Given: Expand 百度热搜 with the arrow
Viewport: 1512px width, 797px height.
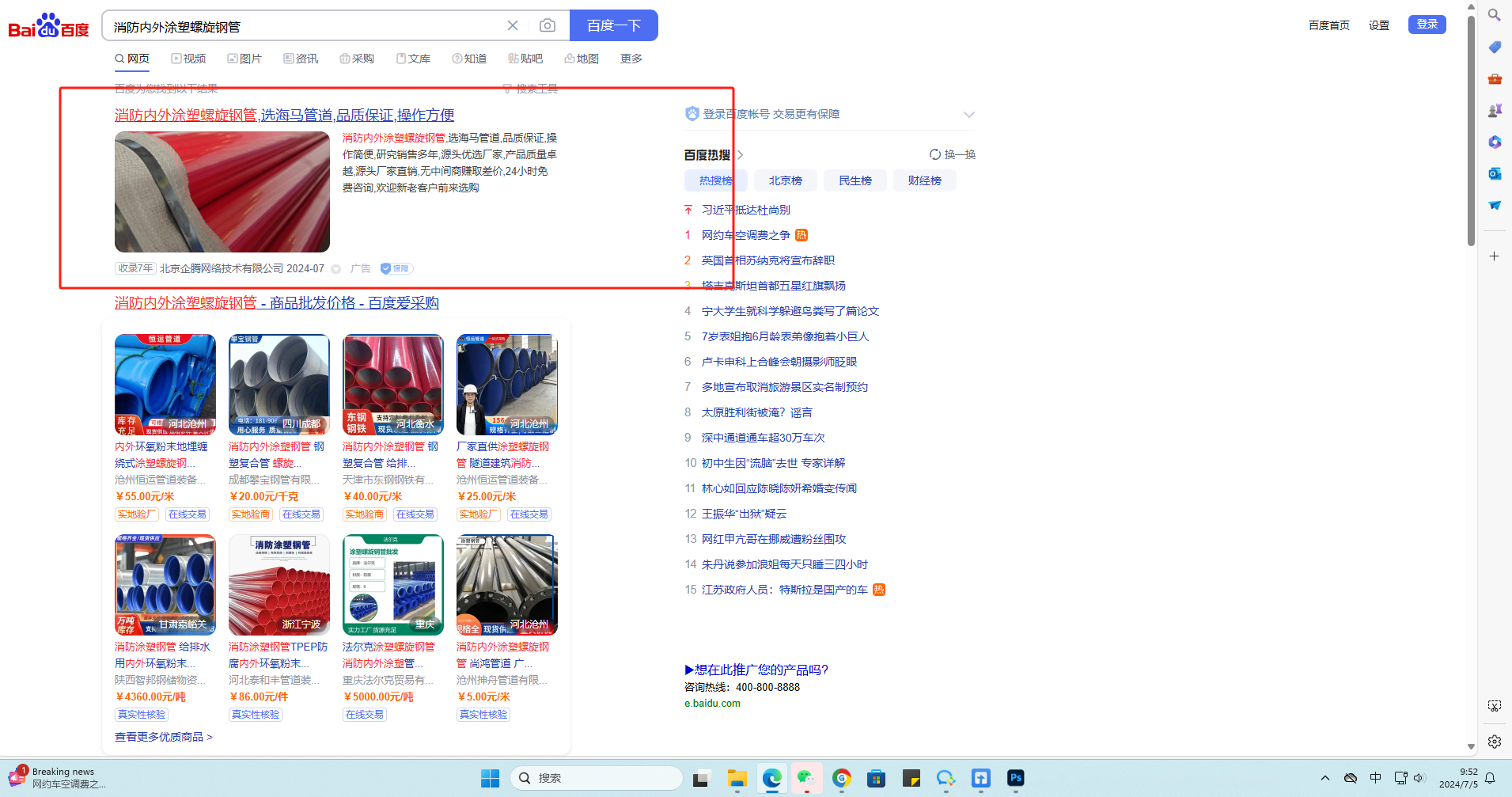Looking at the screenshot, I should coord(741,155).
